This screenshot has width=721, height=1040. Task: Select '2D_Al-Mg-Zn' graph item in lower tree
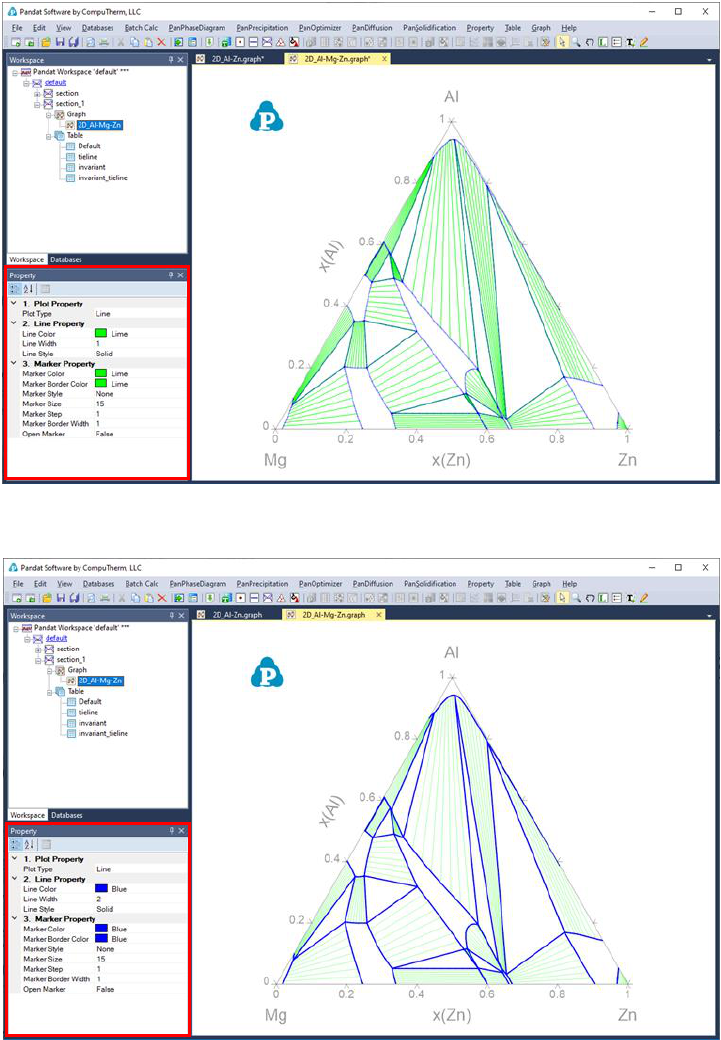99,680
